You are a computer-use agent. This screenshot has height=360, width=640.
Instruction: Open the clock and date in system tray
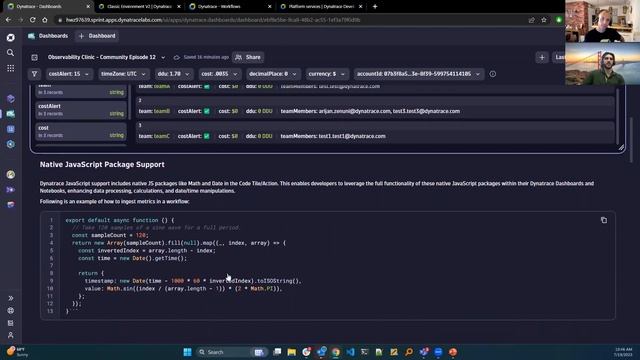[623, 352]
